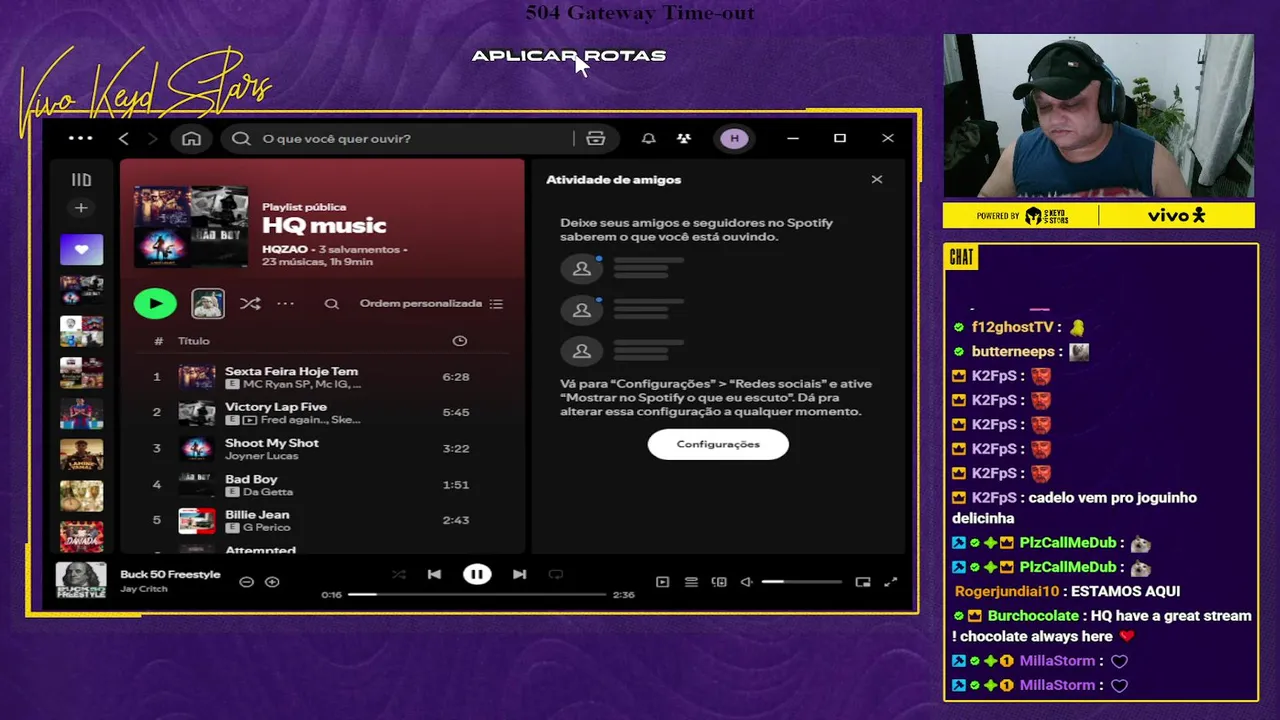The image size is (1280, 720).
Task: Click now playing album art 'Buck 50 Freestyle'
Action: [x=81, y=581]
